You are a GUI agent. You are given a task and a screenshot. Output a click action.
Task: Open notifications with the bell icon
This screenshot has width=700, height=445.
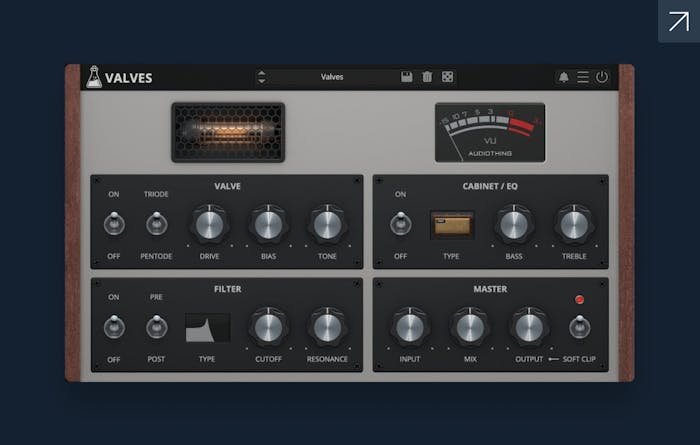point(563,77)
